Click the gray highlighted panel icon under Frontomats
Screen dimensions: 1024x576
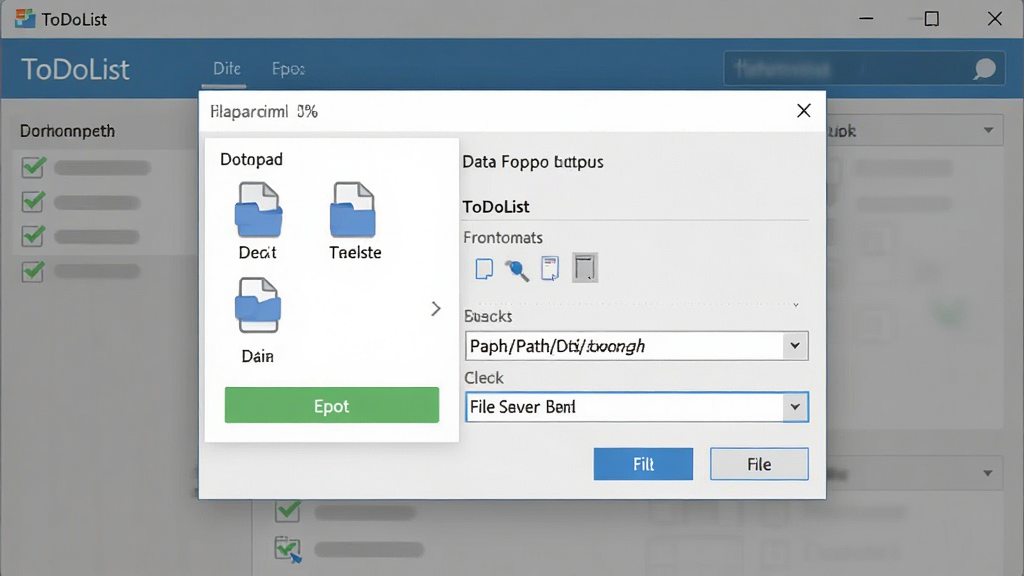click(x=584, y=268)
